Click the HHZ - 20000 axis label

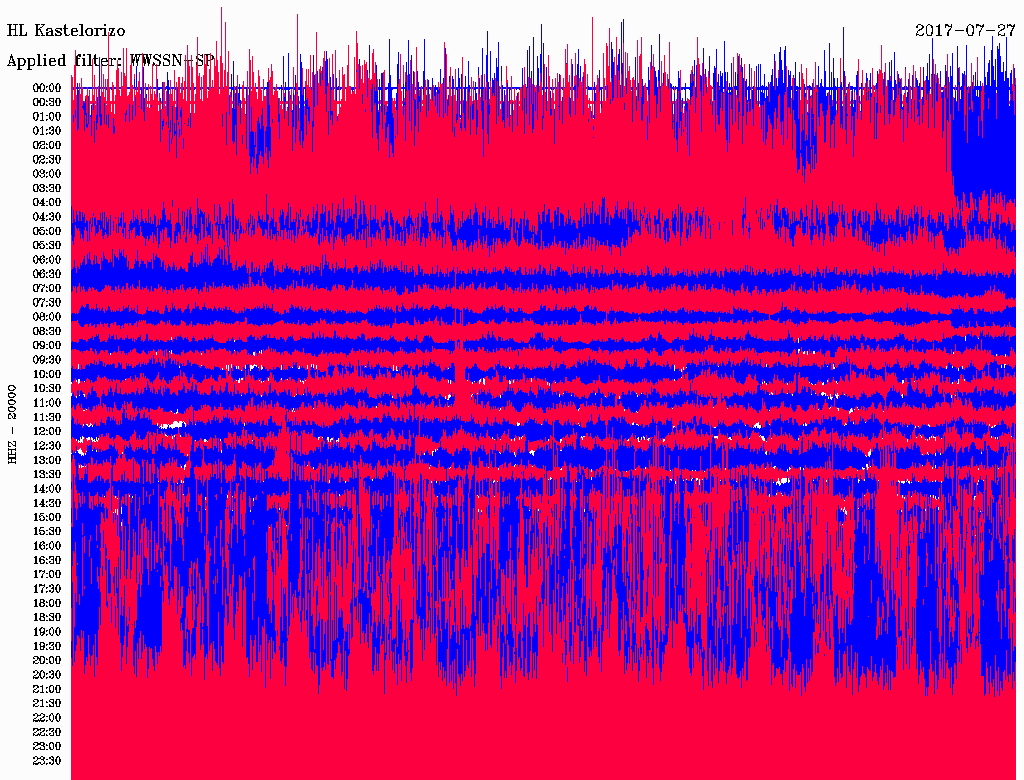pyautogui.click(x=13, y=423)
